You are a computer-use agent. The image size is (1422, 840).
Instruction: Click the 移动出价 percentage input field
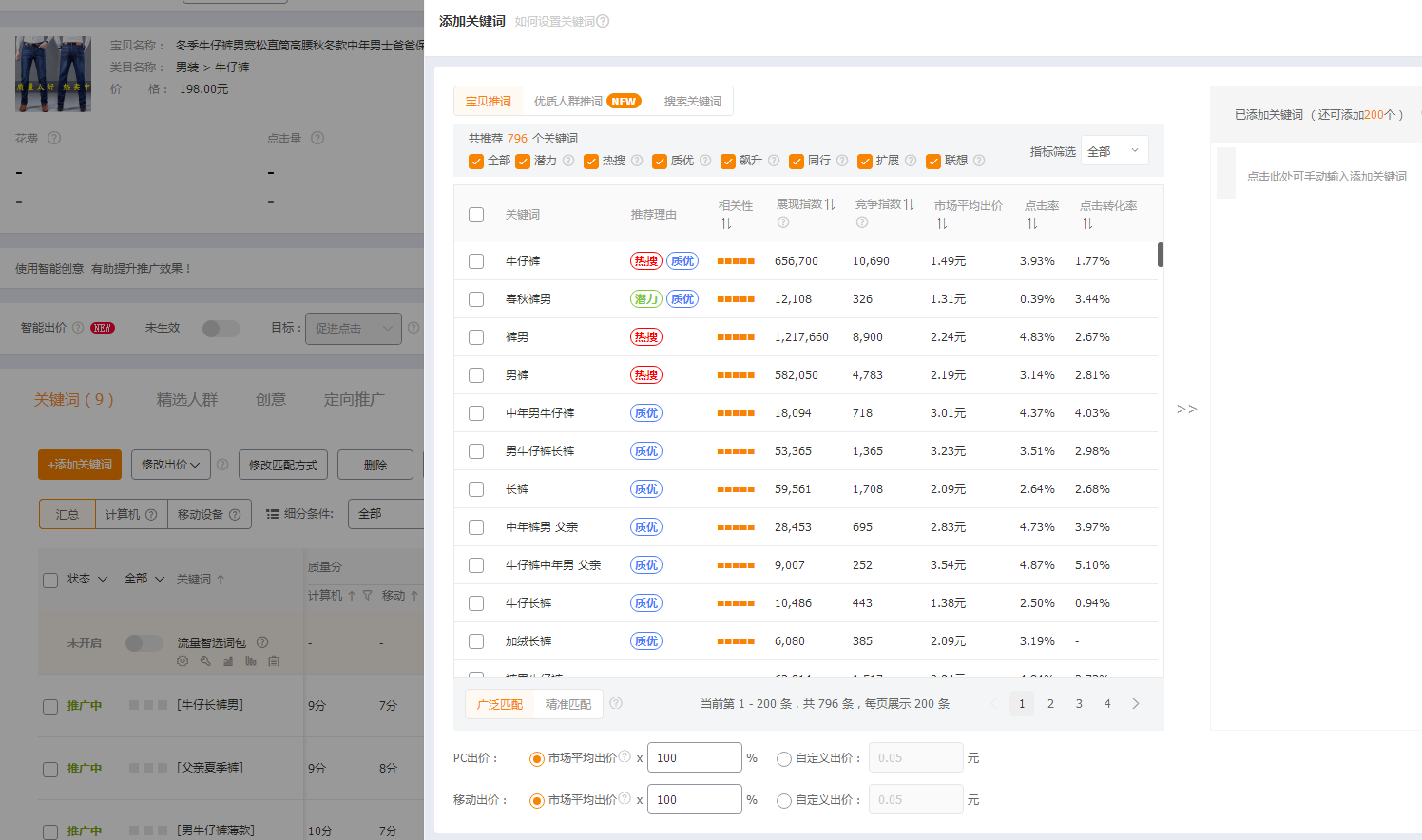694,799
